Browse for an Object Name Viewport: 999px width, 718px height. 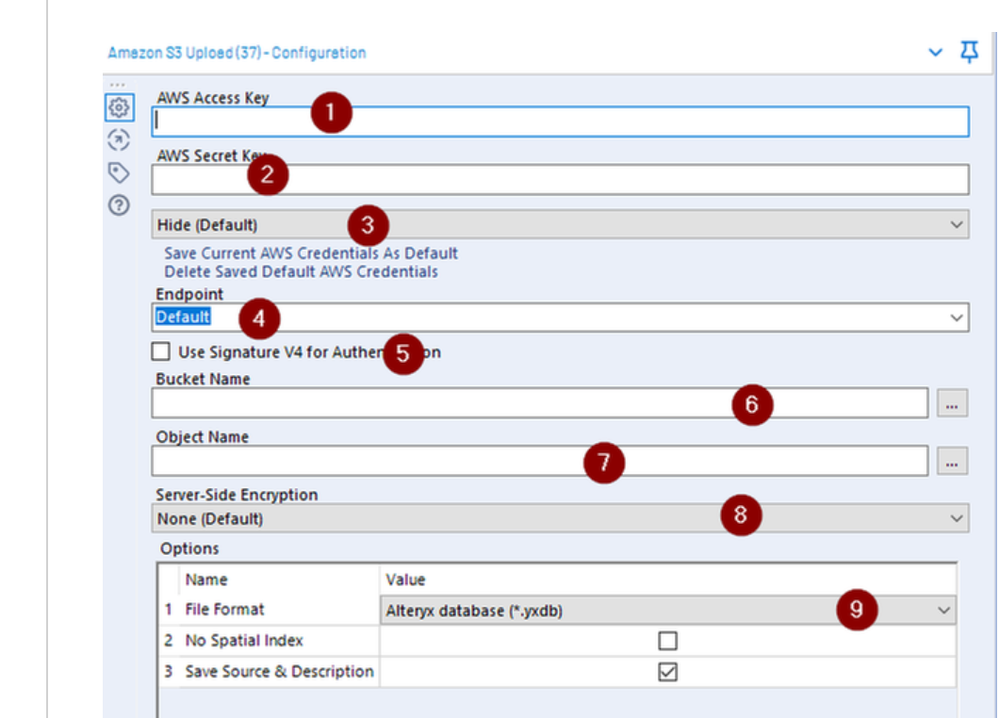point(951,461)
